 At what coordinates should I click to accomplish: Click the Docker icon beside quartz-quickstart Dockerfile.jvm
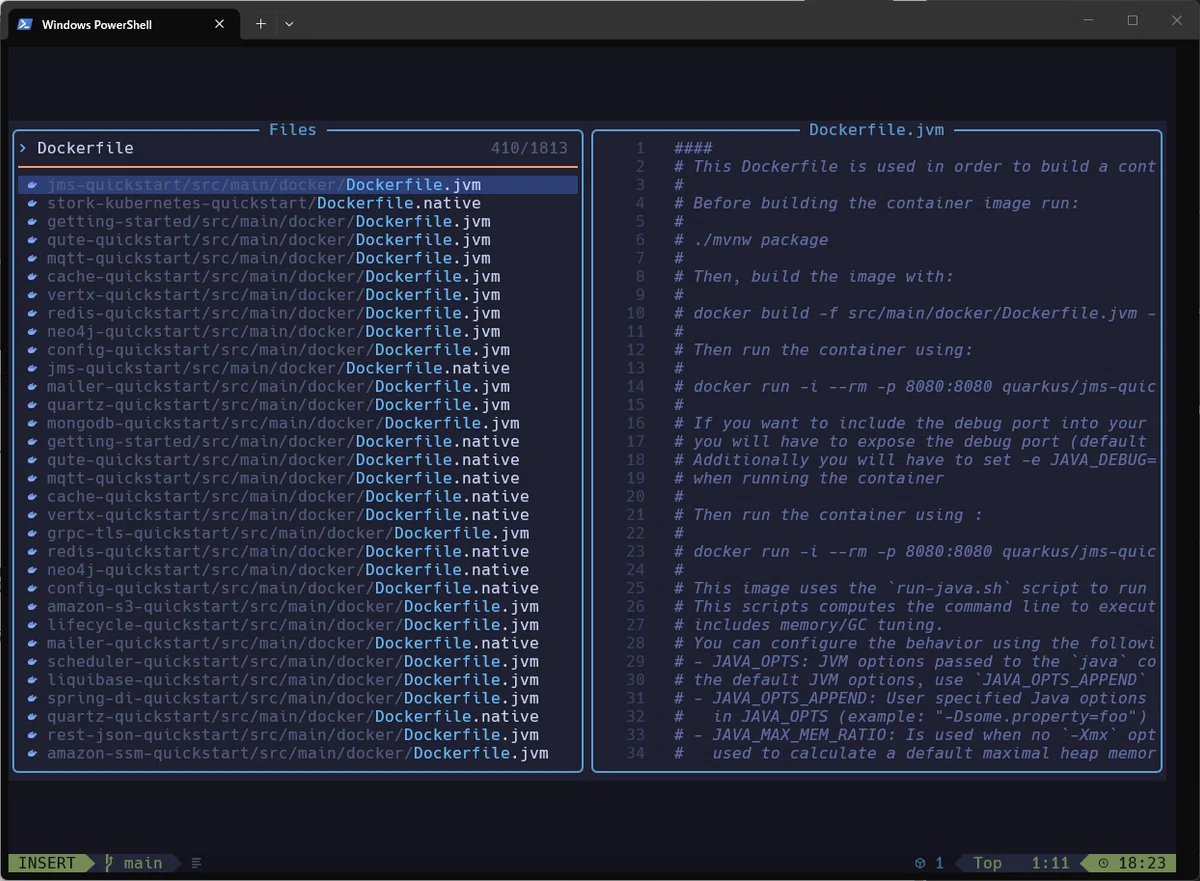33,405
